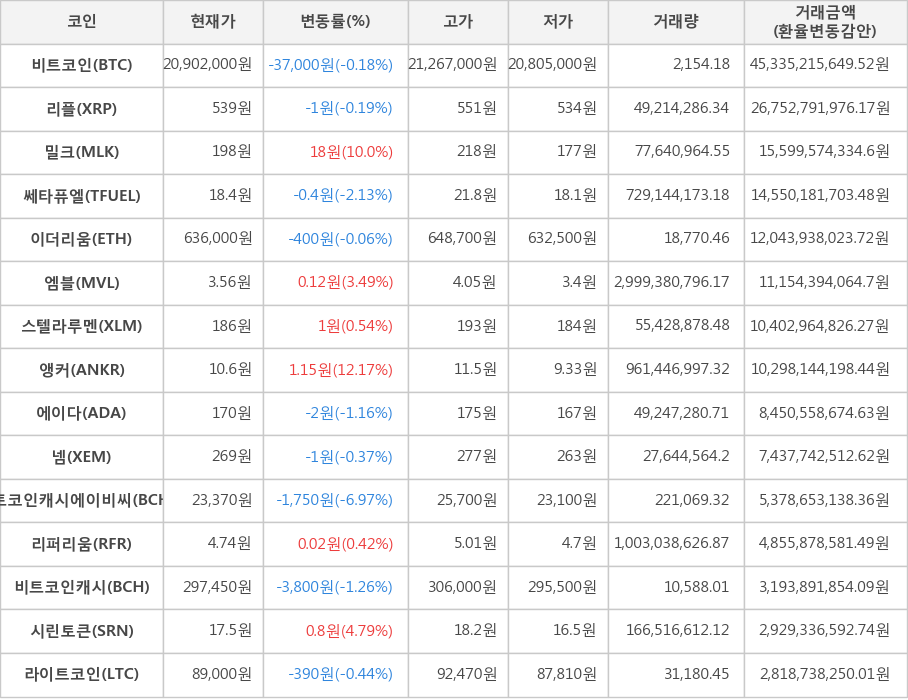Open the 라이트코인(LTC) coin entry
Viewport: 908px width, 700px height.
(82, 674)
